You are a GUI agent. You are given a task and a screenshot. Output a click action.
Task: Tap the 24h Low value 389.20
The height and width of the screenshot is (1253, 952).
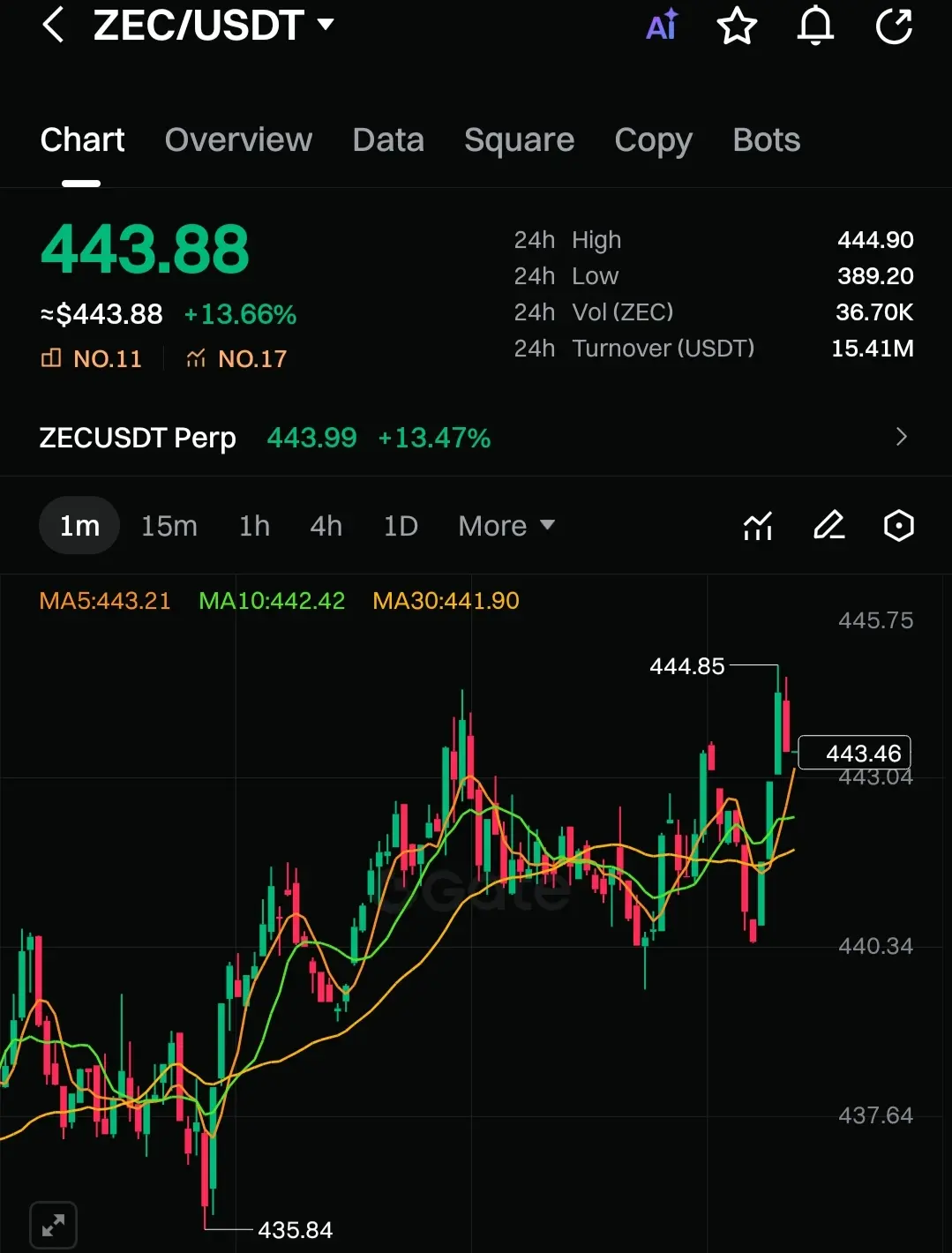(x=875, y=276)
